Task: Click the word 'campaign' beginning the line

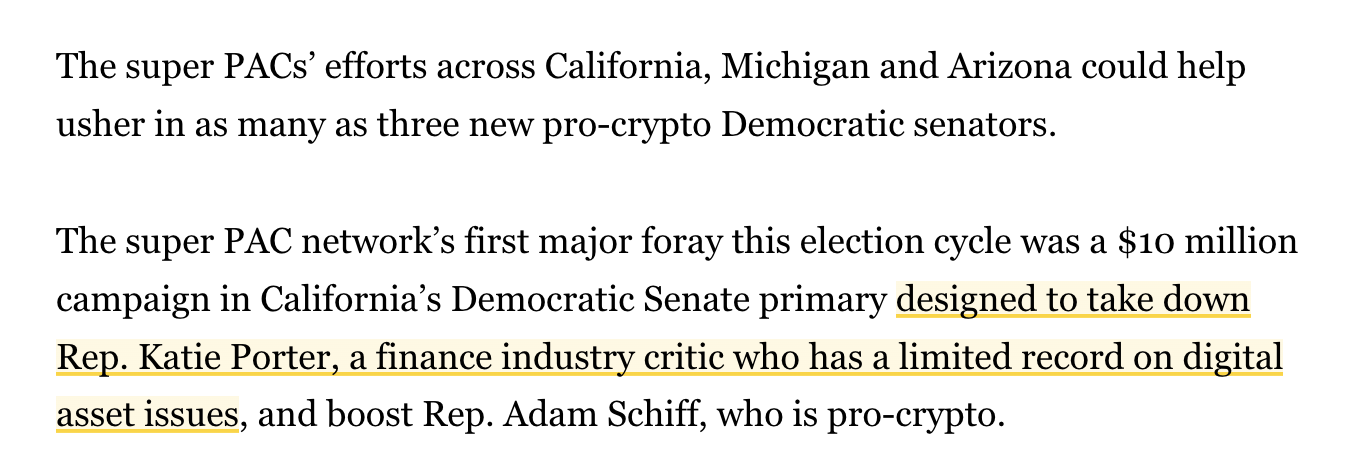Action: coord(122,300)
